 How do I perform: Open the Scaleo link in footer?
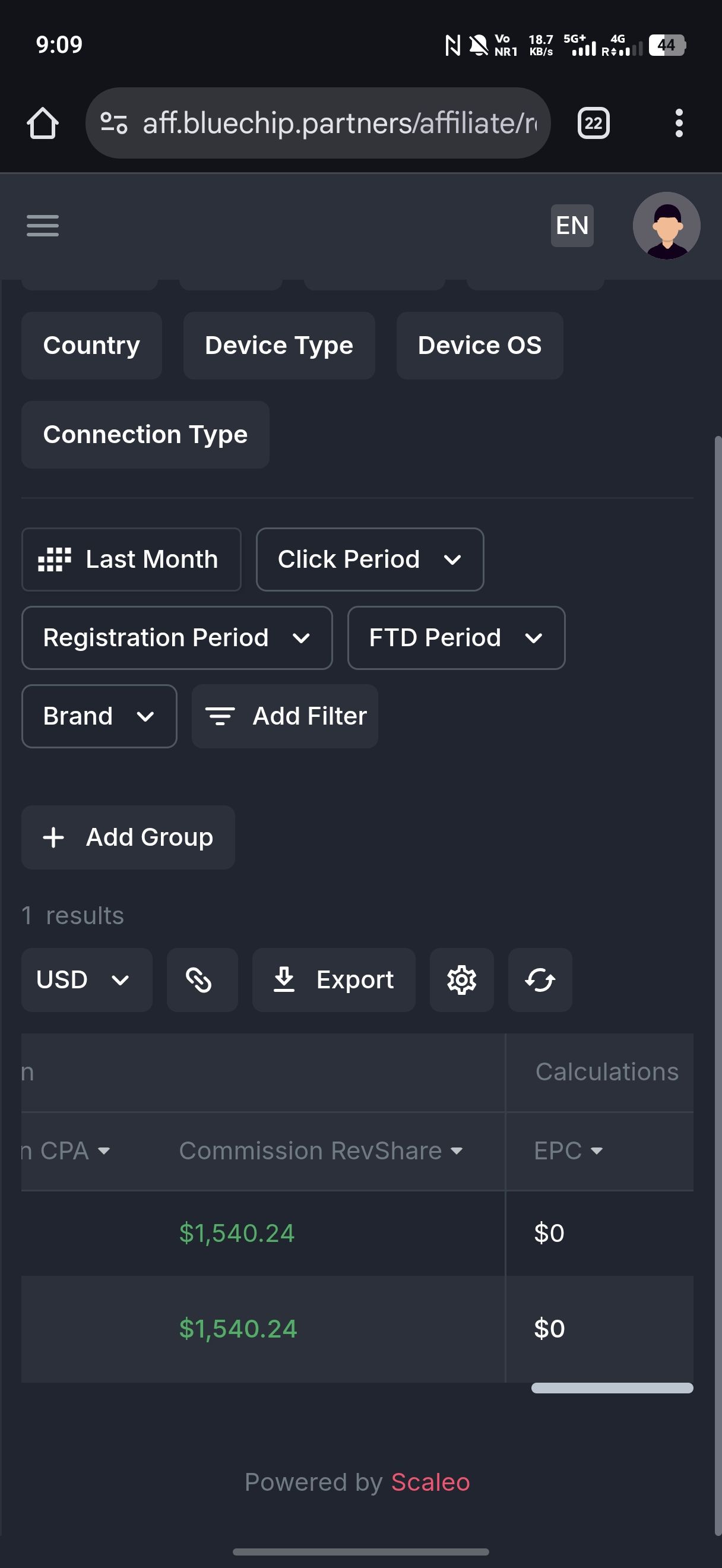(430, 1482)
